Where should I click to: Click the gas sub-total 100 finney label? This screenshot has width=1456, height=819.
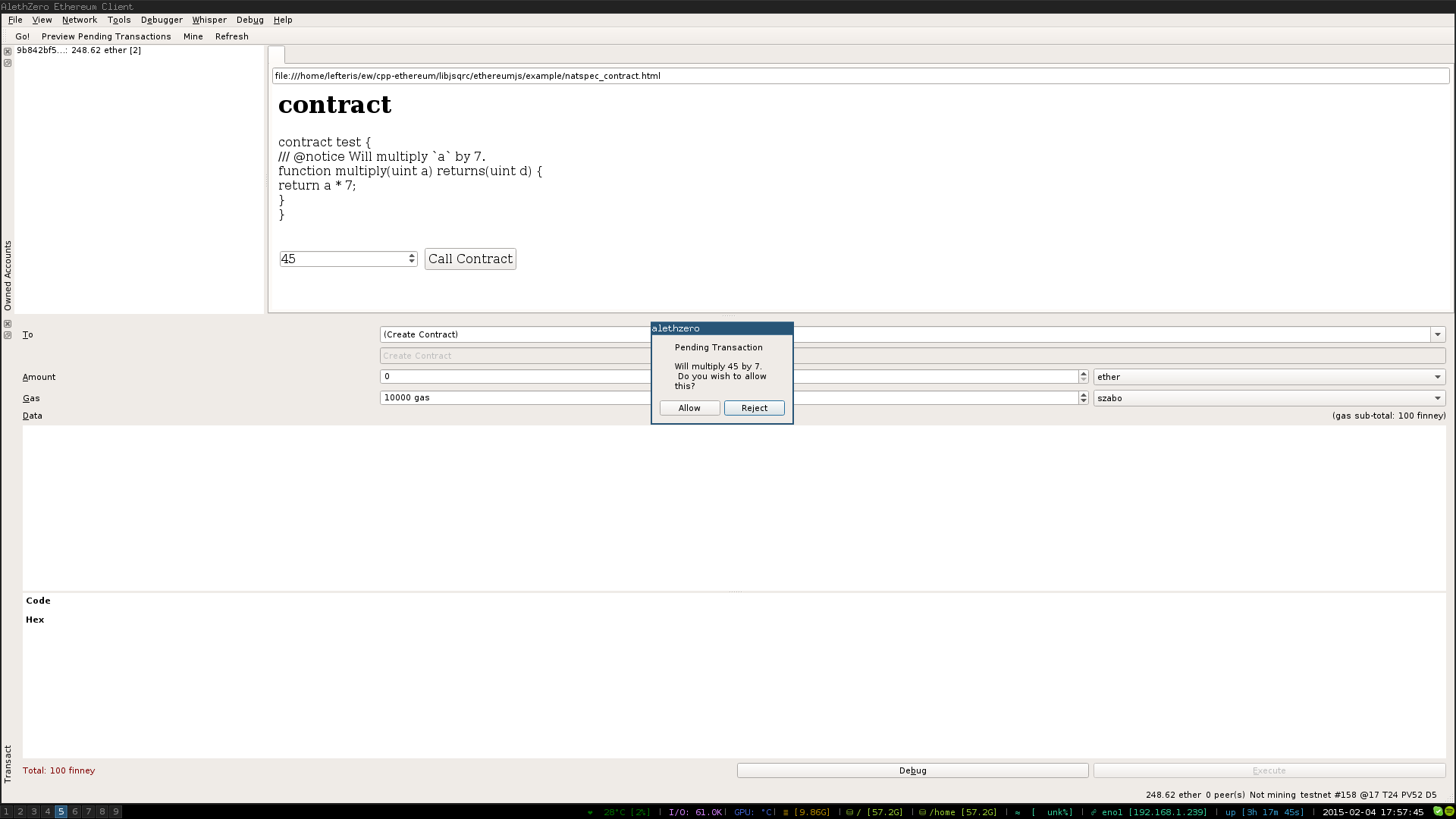[1389, 416]
